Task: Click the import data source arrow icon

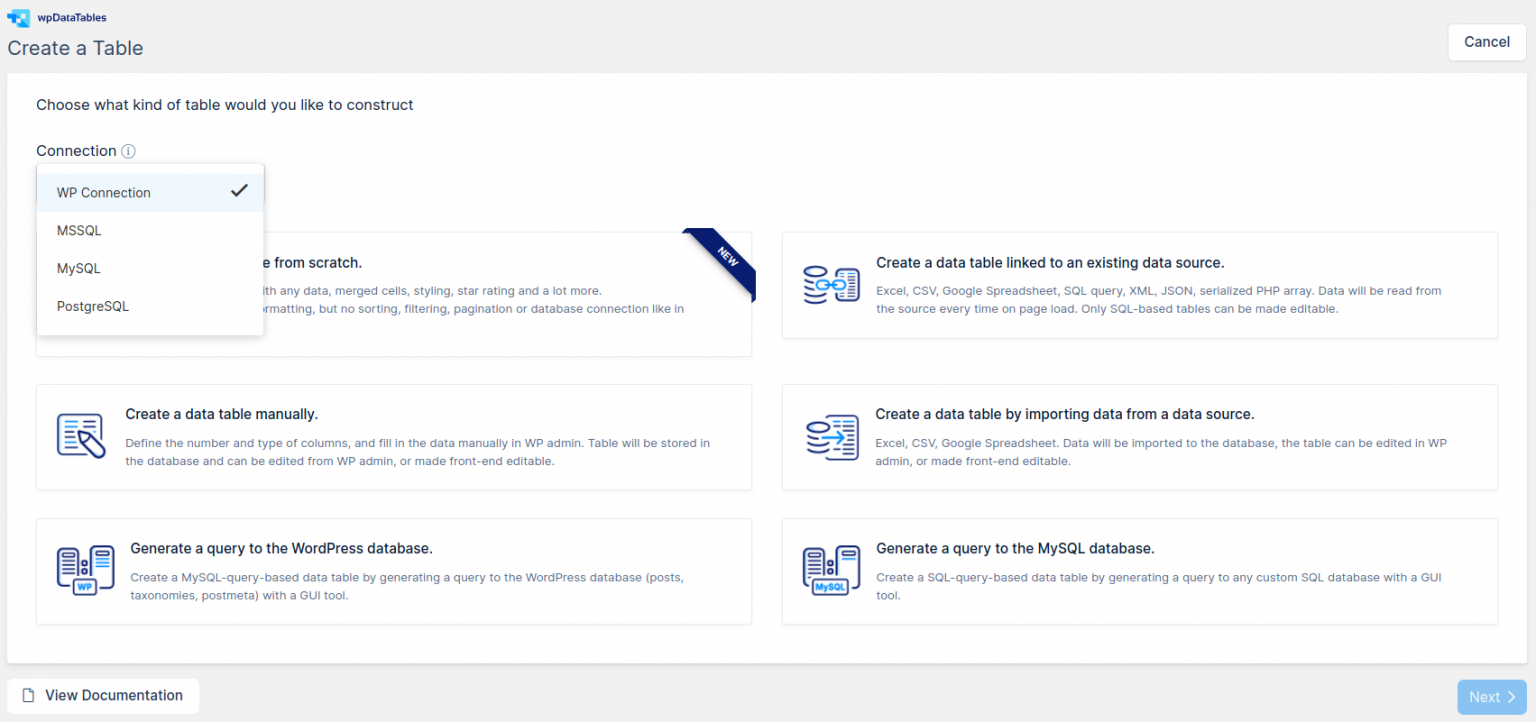Action: (x=831, y=436)
